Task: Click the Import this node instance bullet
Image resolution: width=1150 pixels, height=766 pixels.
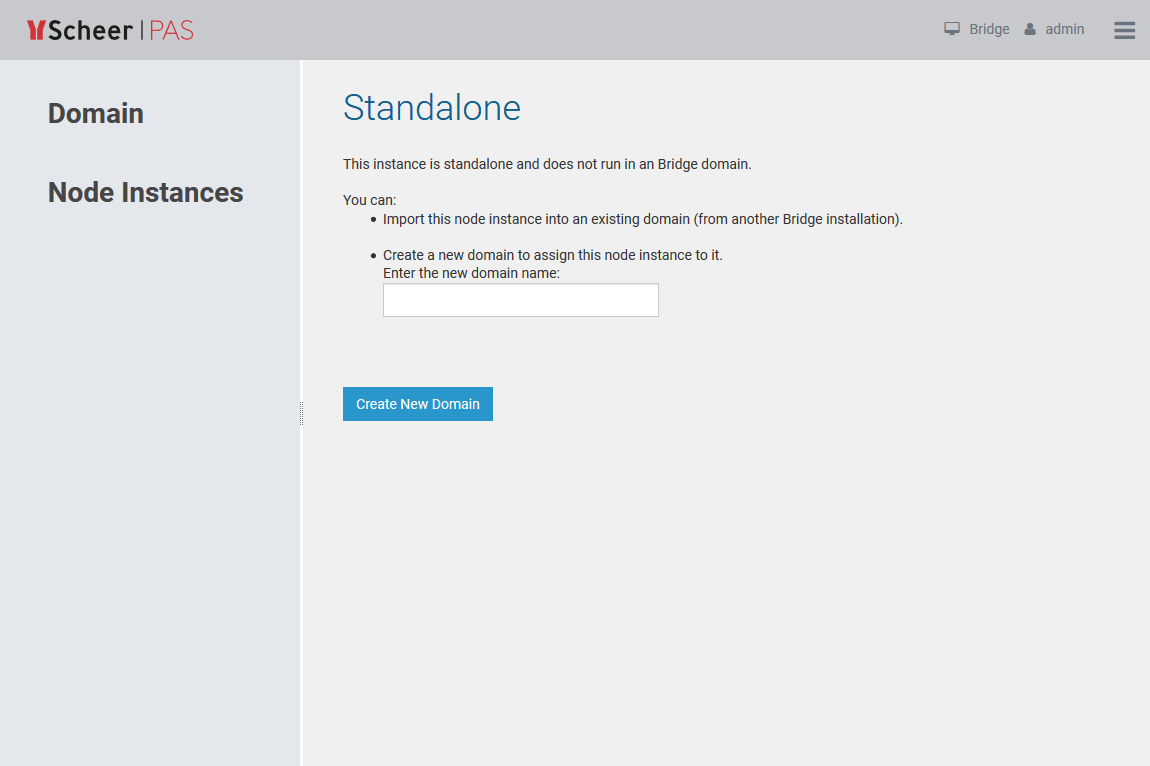Action: pyautogui.click(x=642, y=219)
